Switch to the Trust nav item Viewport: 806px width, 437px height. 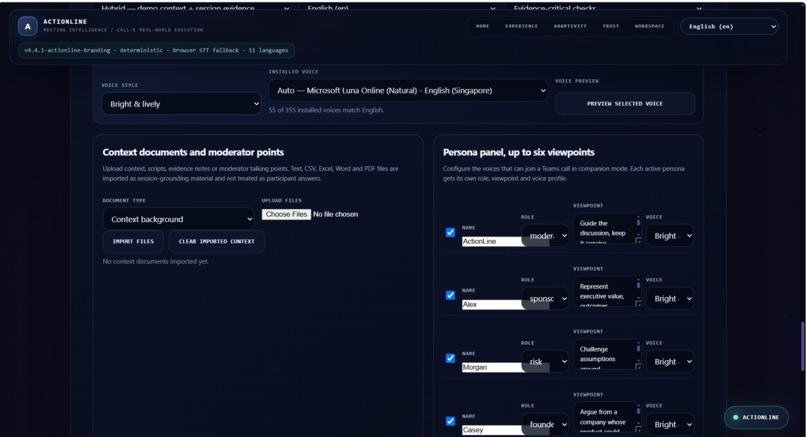pyautogui.click(x=611, y=26)
